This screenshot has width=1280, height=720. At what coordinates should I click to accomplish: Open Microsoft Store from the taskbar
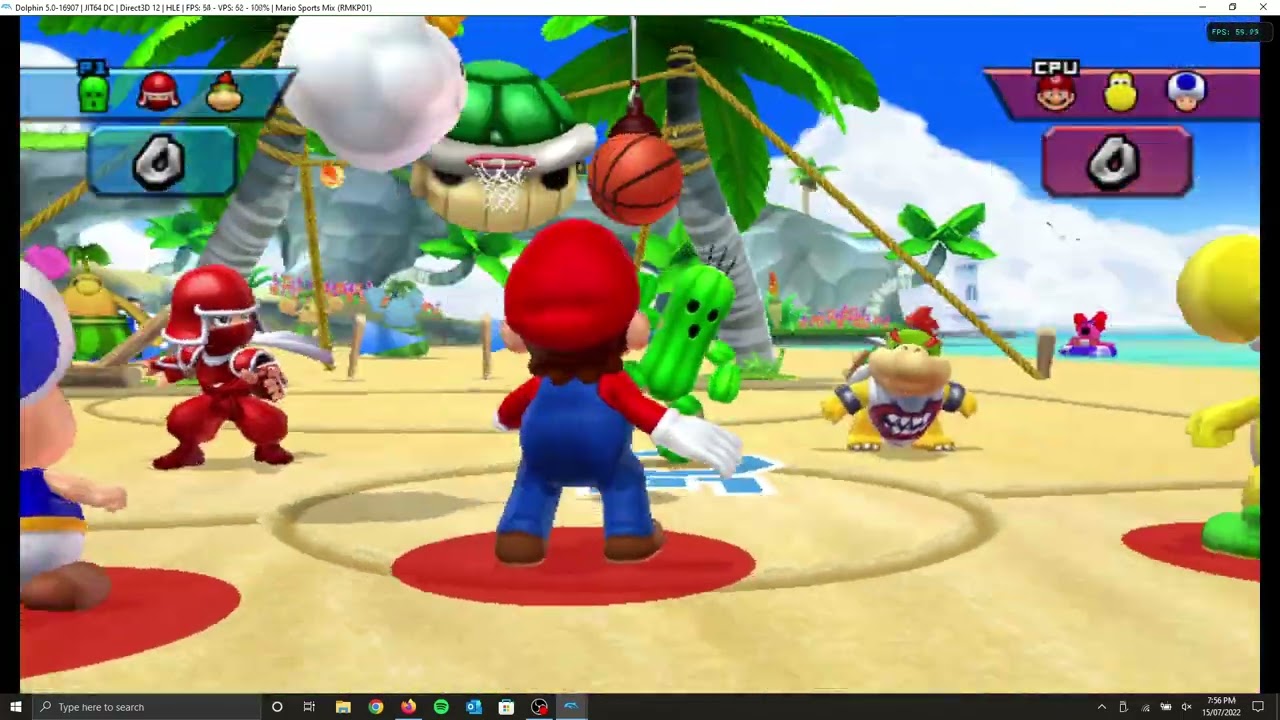(506, 707)
